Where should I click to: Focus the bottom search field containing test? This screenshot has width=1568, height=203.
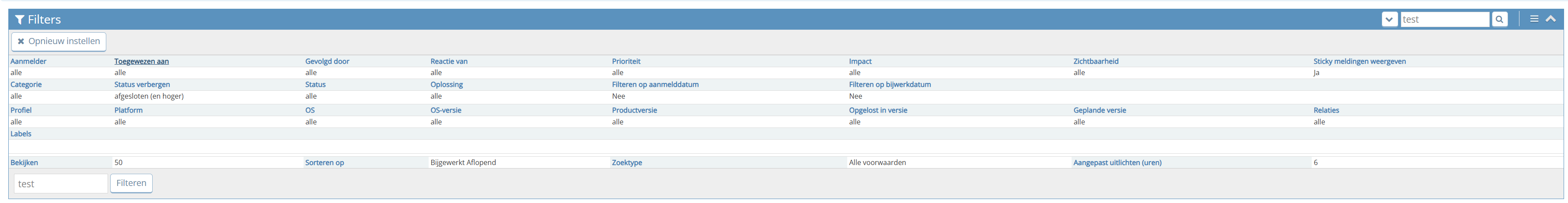(61, 183)
